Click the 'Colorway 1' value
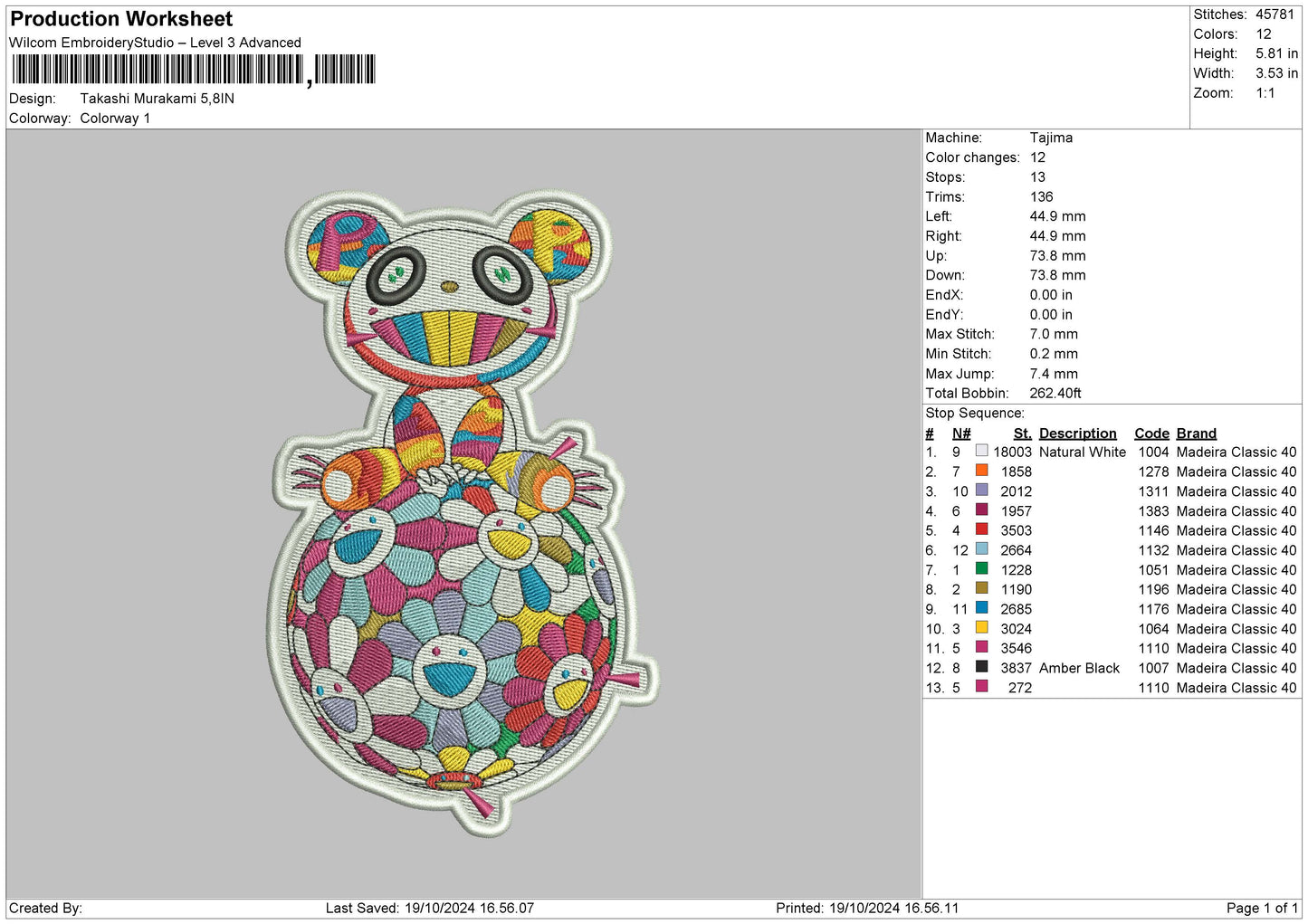Image resolution: width=1308 pixels, height=924 pixels. (x=115, y=119)
